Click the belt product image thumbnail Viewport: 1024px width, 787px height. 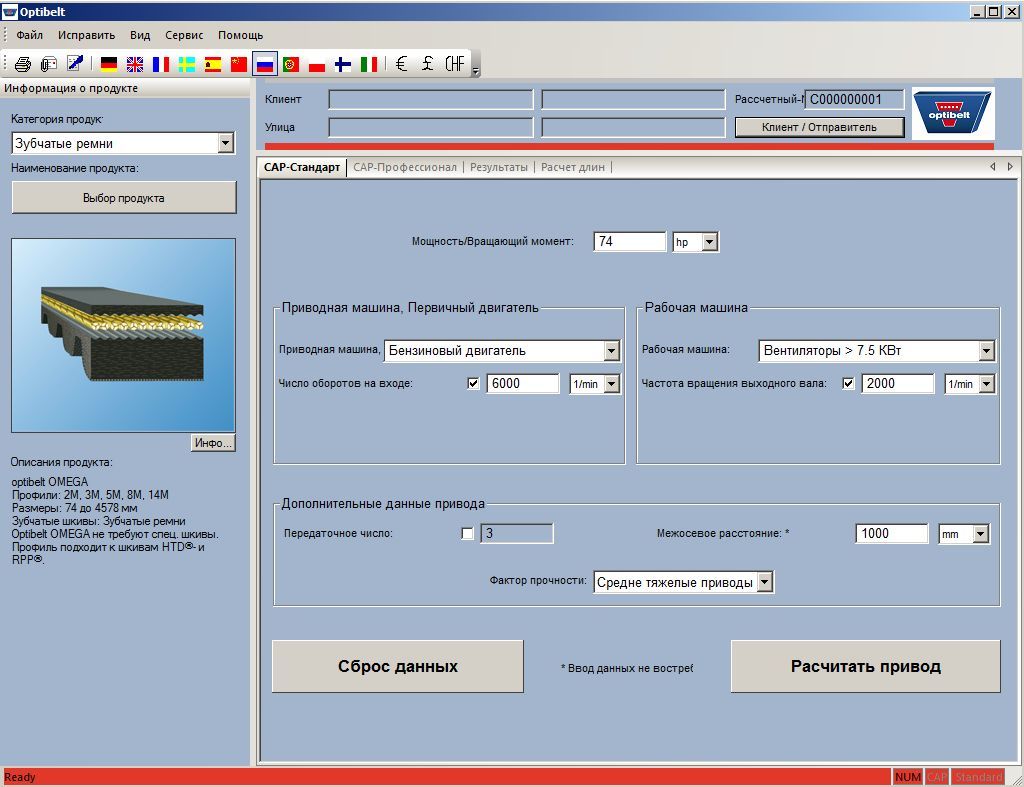pos(124,334)
